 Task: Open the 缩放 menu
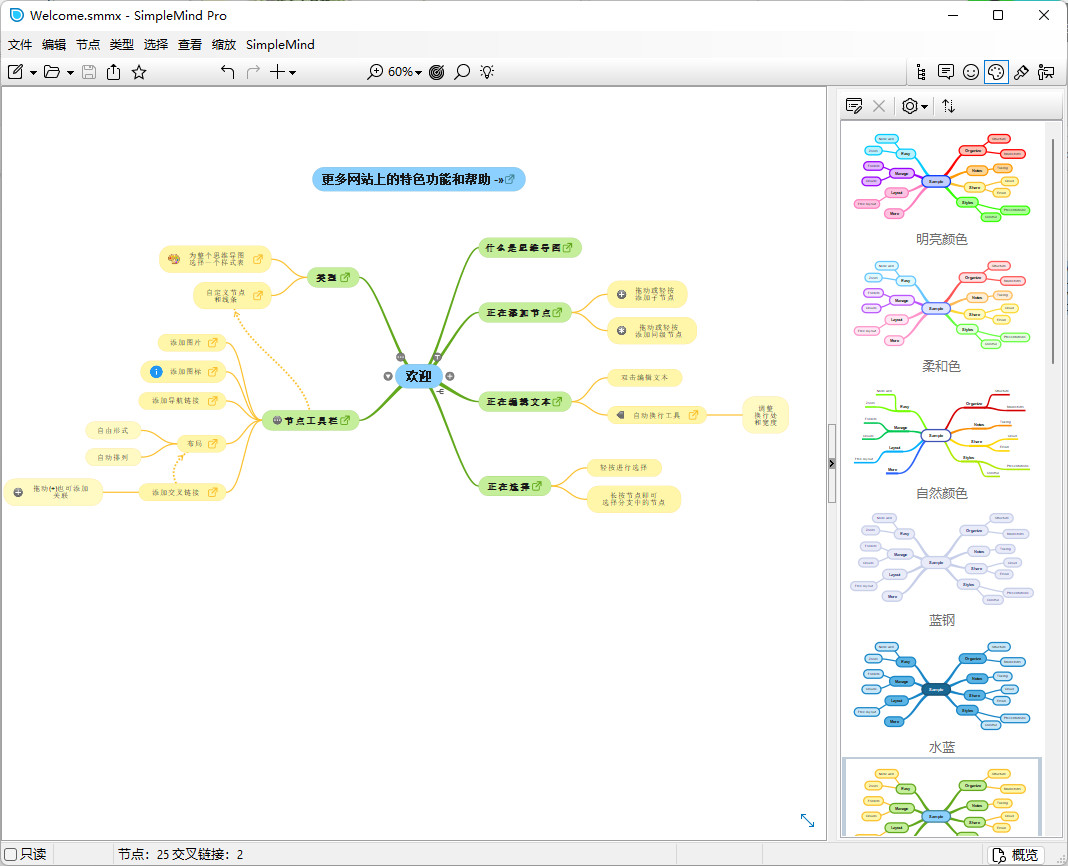pos(224,44)
